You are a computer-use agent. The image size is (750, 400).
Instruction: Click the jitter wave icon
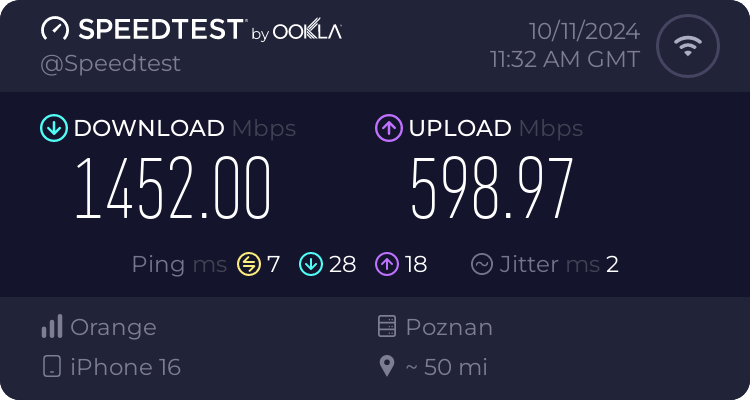[482, 264]
